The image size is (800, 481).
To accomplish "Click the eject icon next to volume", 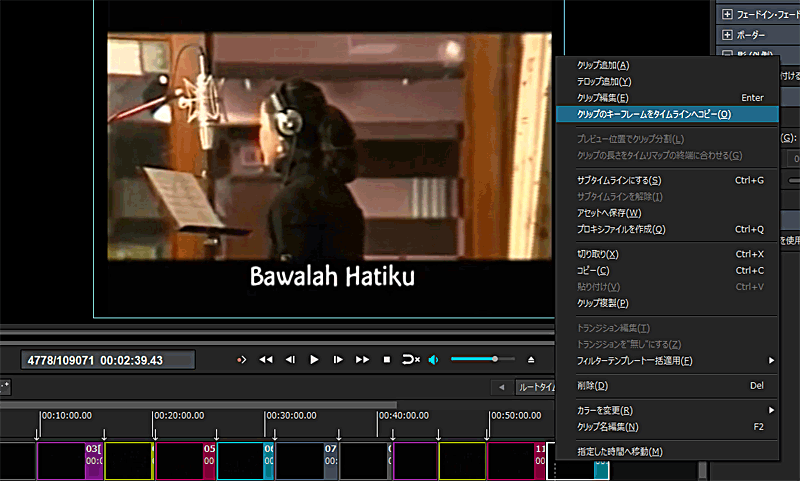I will click(531, 360).
